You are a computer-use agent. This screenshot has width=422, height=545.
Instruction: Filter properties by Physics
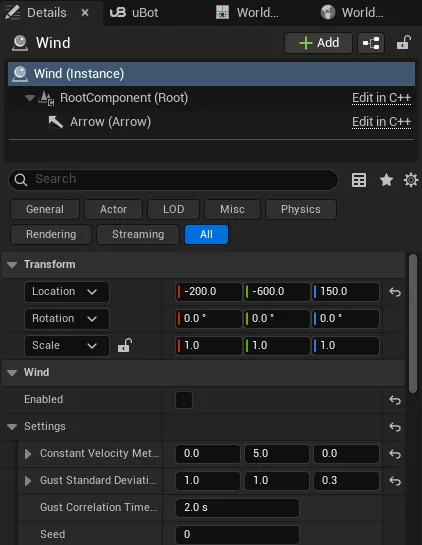tap(301, 209)
